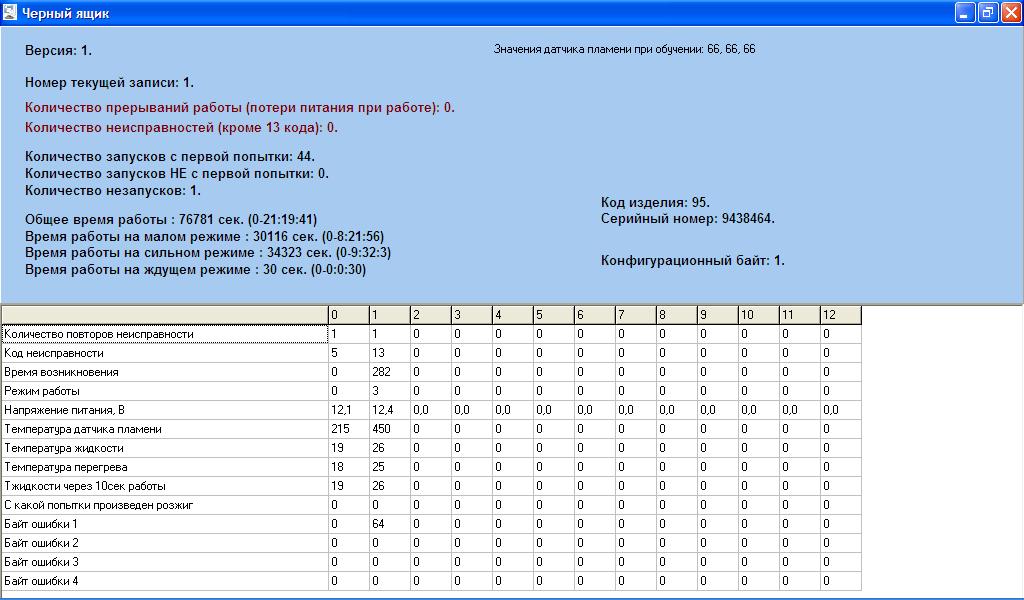The height and width of the screenshot is (600, 1024).
Task: Select the 'Байт ошибки 3' row label
Action: point(165,561)
